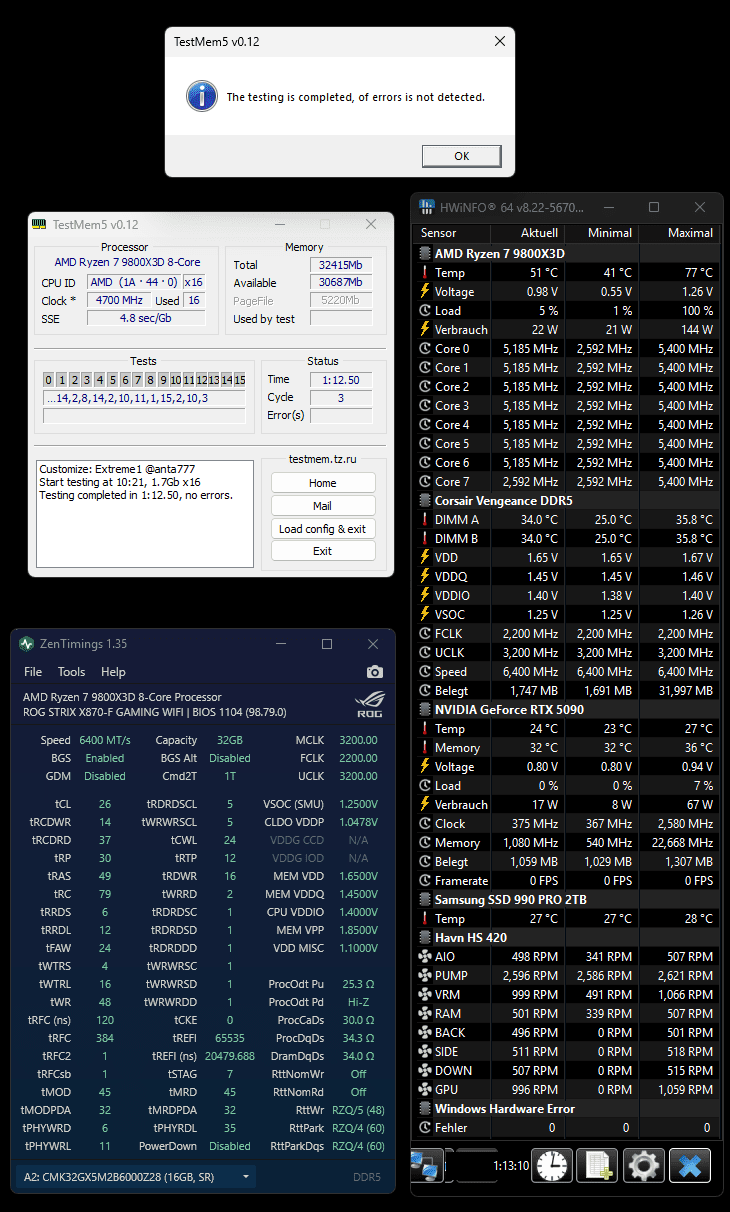Select the UCLK sensor row in HWiNFO
Screen dimensions: 730x1212
click(x=566, y=652)
